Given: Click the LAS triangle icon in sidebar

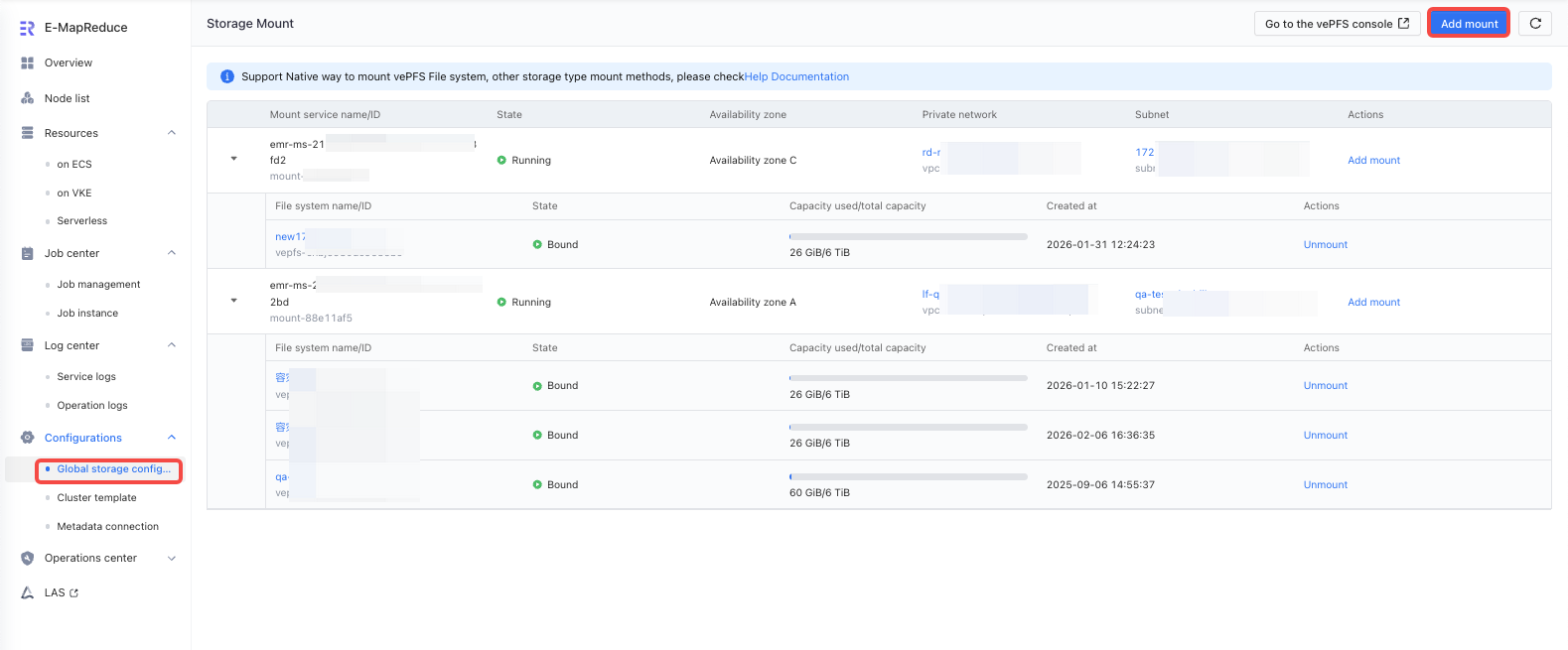Looking at the screenshot, I should tap(28, 592).
